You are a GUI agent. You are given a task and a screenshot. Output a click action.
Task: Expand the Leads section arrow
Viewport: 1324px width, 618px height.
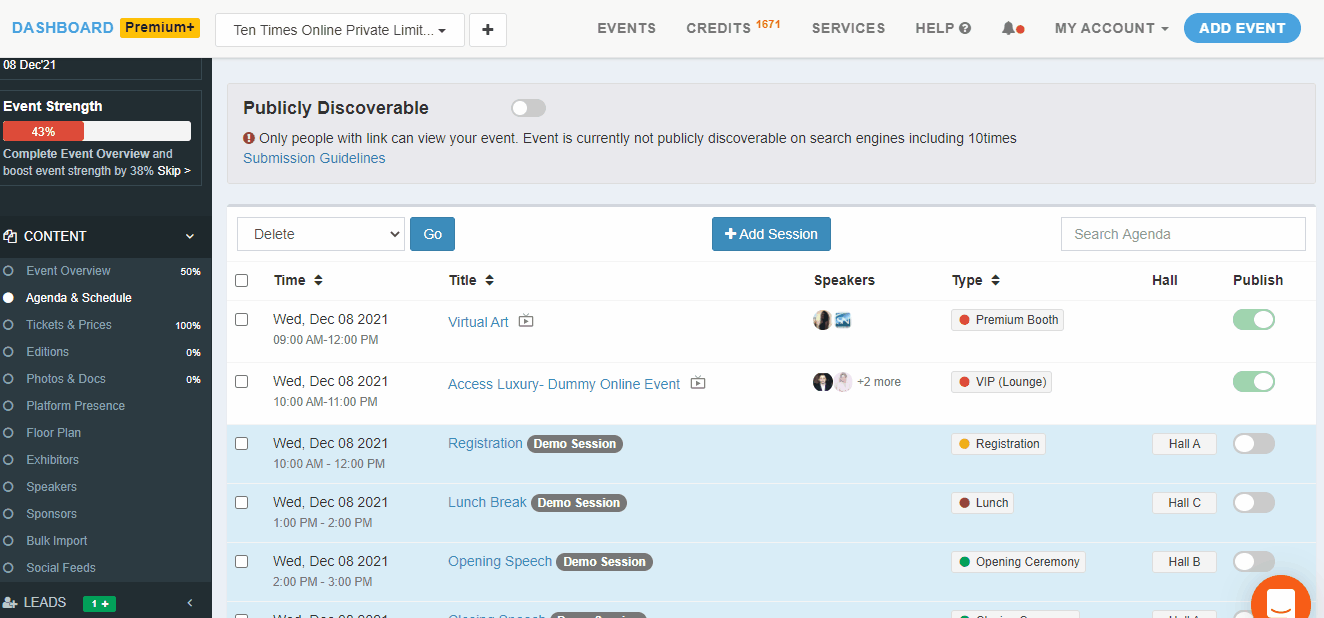[x=190, y=602]
